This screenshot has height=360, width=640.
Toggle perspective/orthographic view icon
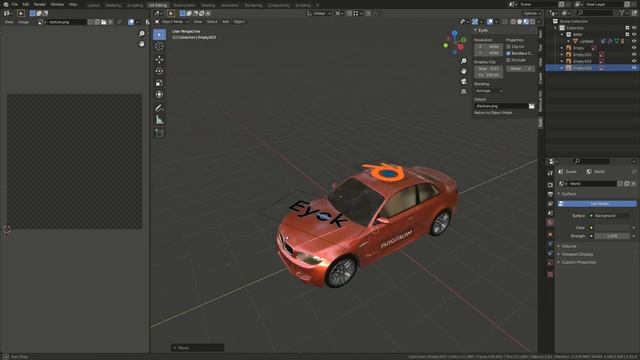[x=464, y=91]
